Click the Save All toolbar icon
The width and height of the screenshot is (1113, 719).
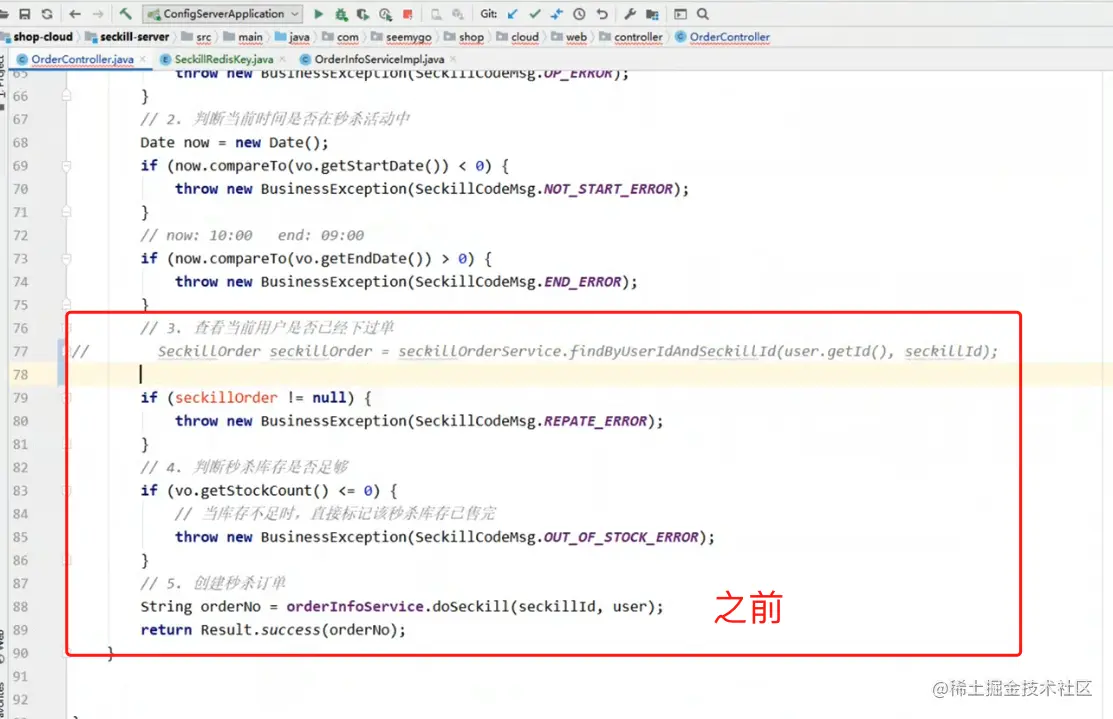click(x=24, y=13)
